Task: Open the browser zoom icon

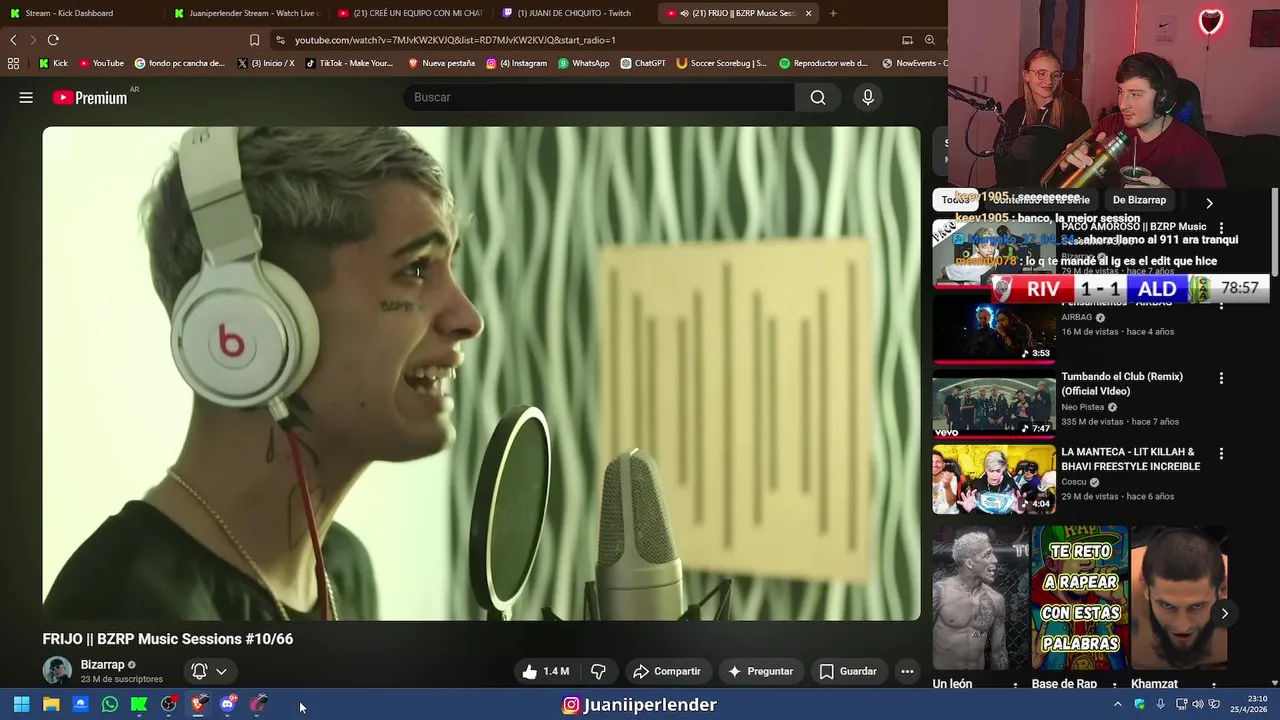Action: tap(930, 40)
